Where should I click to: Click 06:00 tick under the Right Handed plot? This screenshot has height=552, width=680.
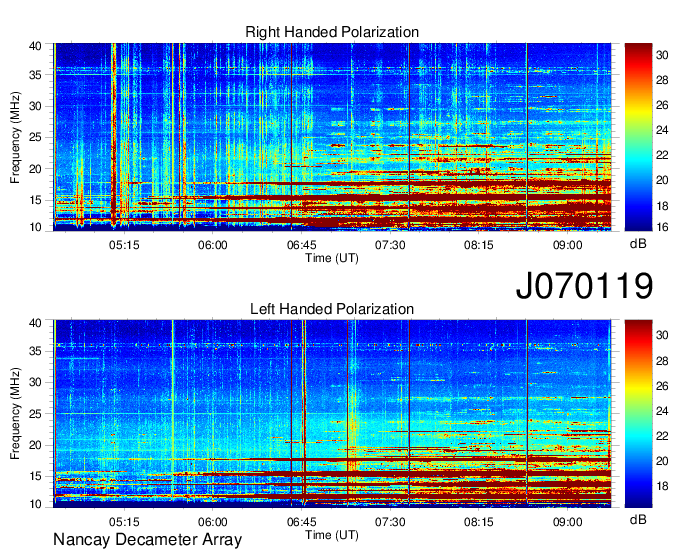pos(212,245)
